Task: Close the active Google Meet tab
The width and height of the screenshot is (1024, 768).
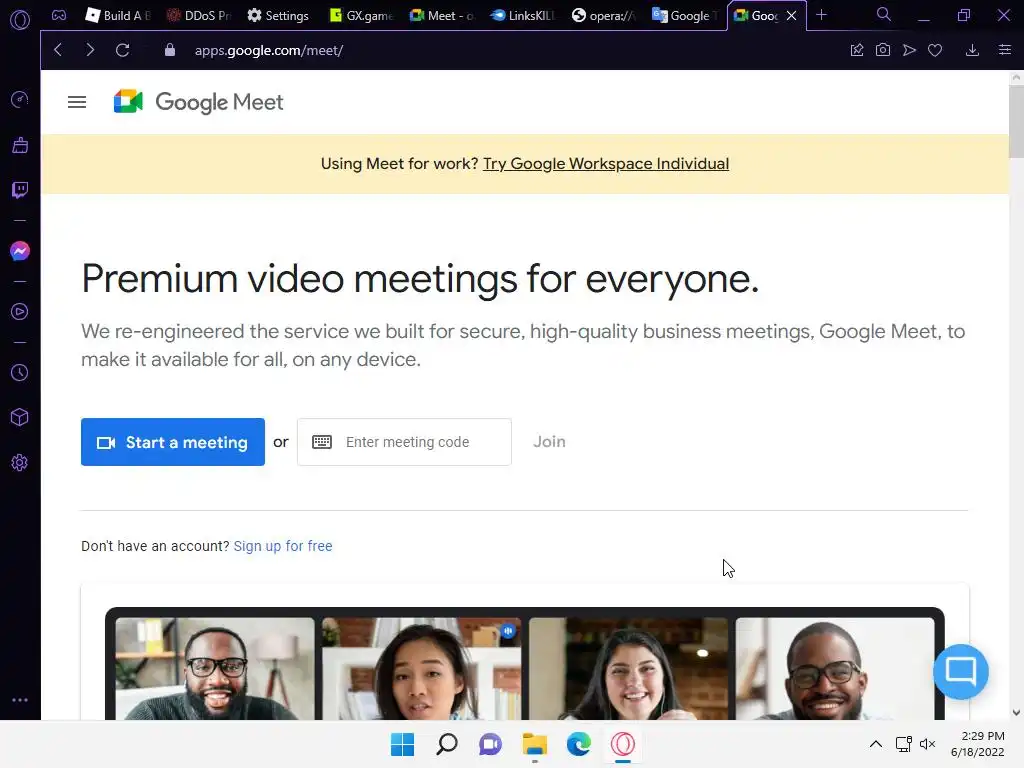Action: 792,16
